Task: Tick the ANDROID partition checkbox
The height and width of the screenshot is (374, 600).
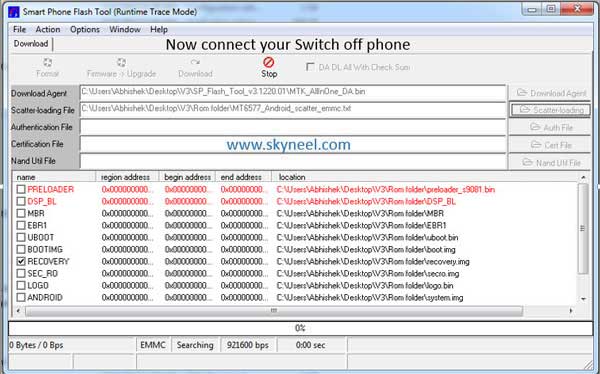Action: point(21,297)
